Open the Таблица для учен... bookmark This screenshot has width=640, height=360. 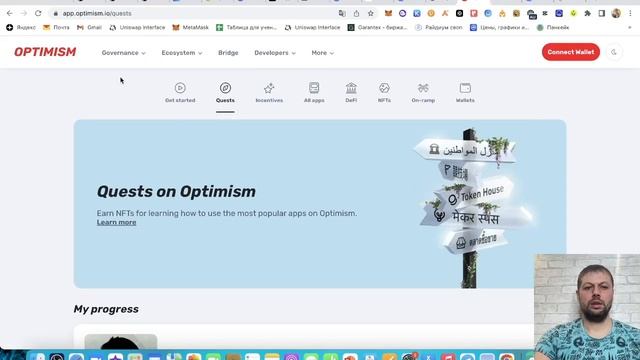(246, 27)
